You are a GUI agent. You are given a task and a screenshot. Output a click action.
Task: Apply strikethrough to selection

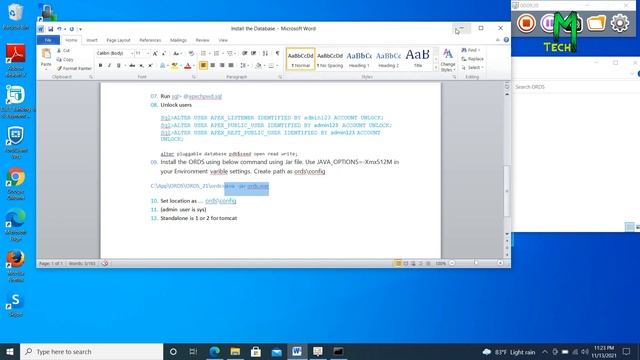[132, 65]
